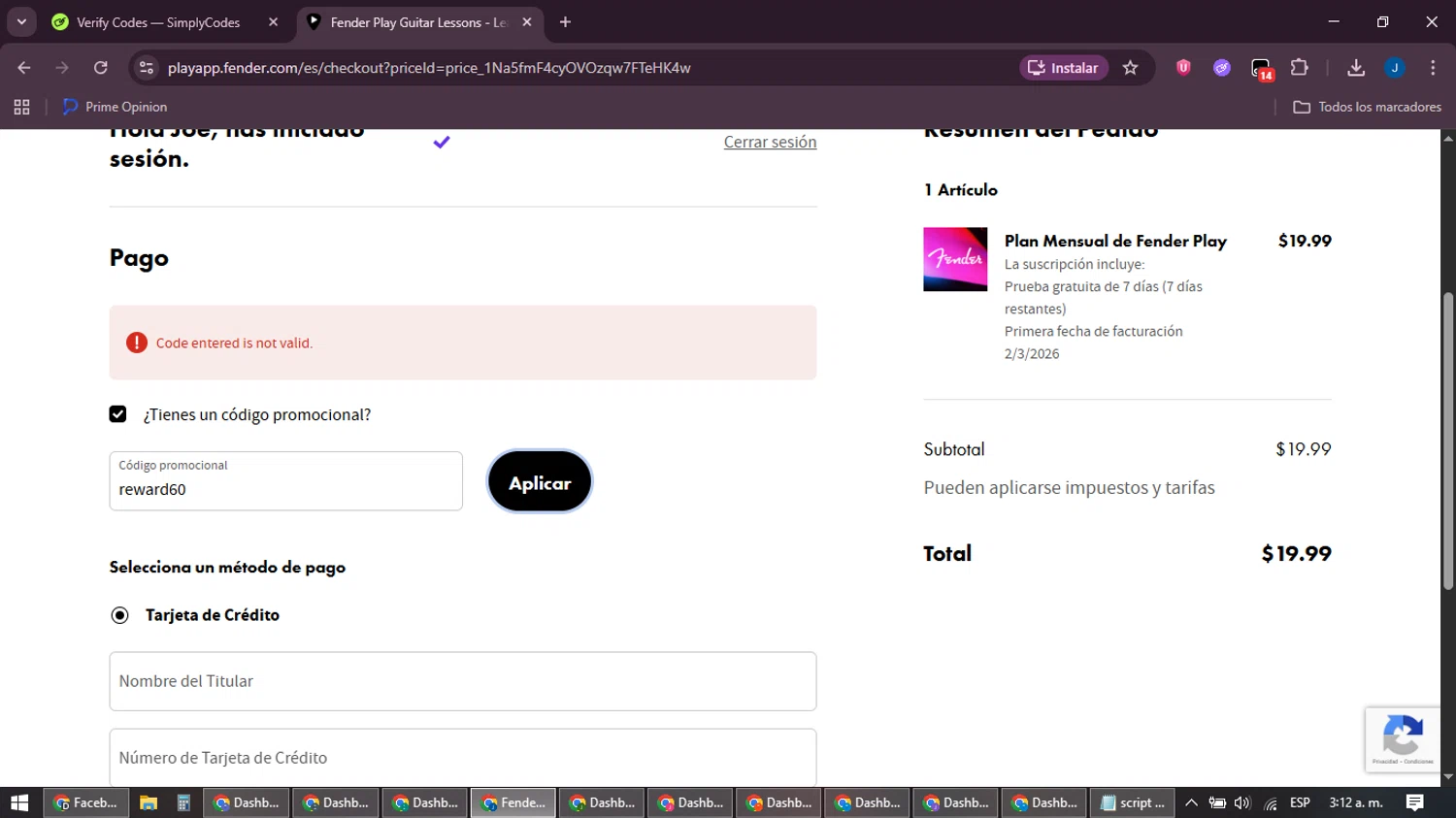The width and height of the screenshot is (1456, 818).
Task: Open the purple round extension icon
Action: coord(1222,68)
